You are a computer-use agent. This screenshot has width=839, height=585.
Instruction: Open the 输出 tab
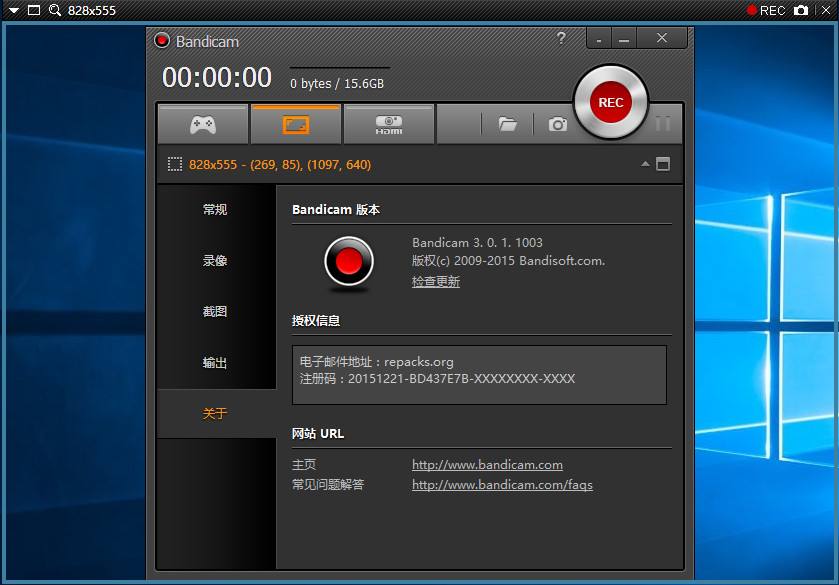point(213,362)
